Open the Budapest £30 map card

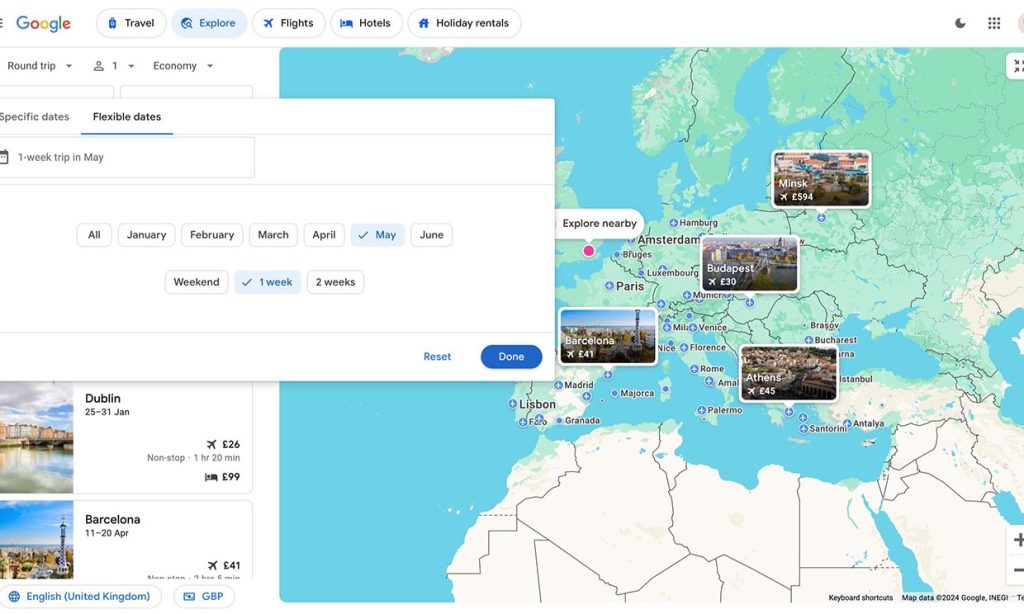[x=750, y=264]
